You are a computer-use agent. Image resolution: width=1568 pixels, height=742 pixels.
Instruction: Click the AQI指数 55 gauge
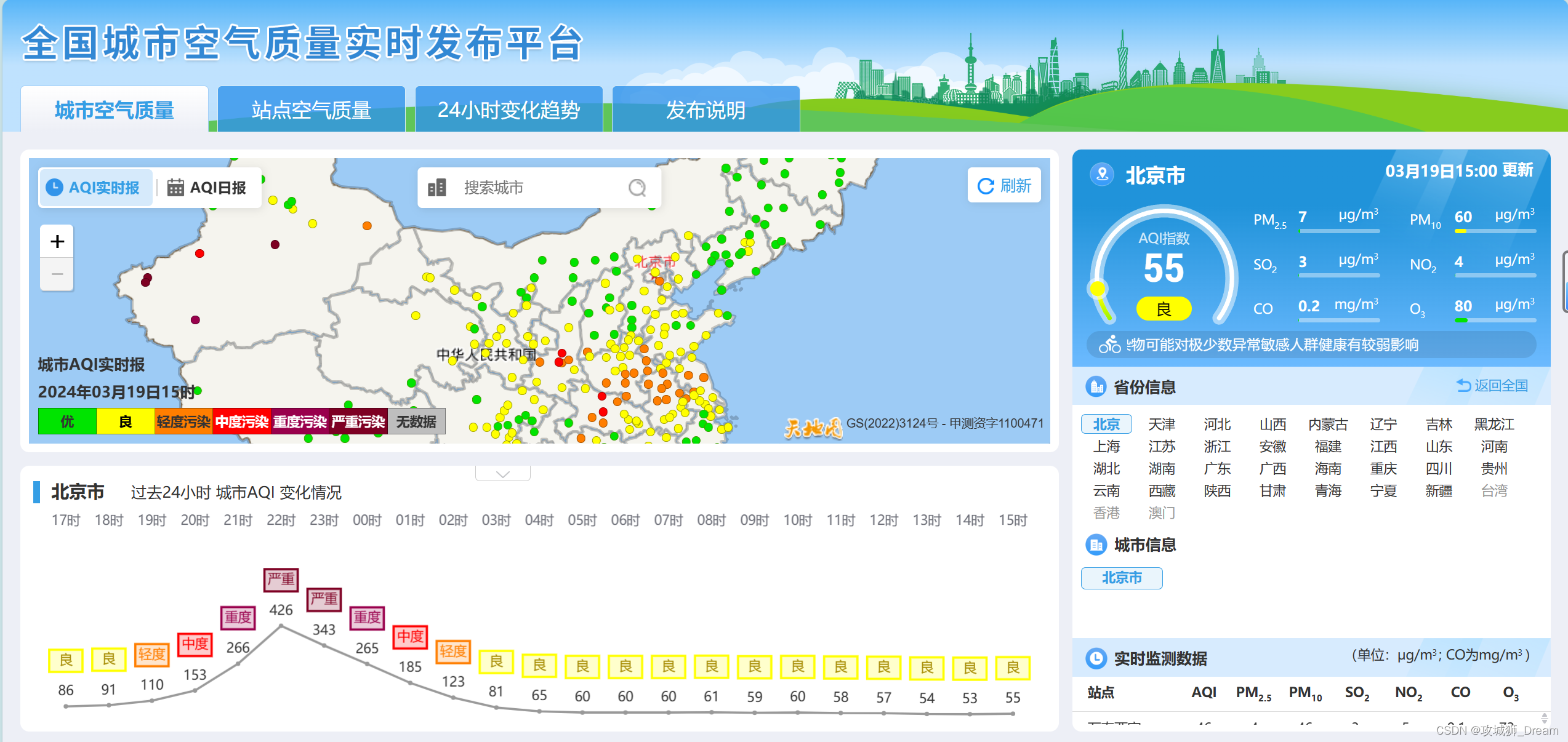1164,266
